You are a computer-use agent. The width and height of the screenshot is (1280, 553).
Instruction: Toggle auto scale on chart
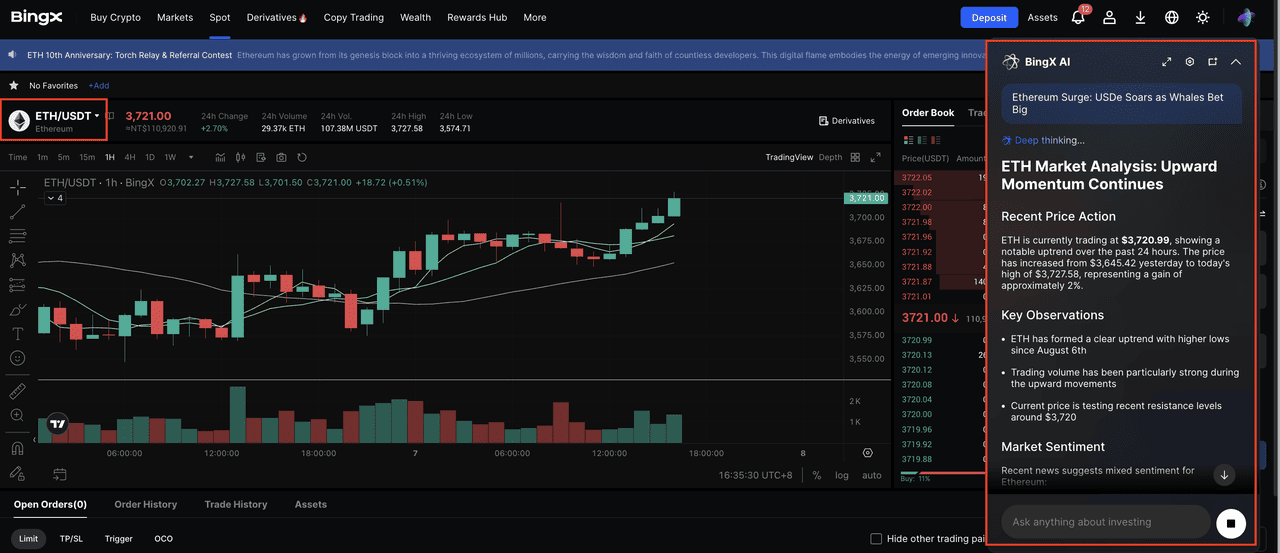pos(872,475)
